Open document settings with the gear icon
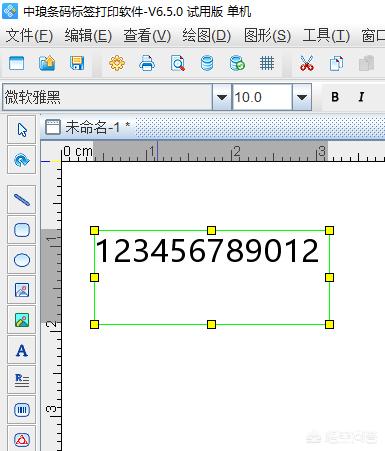Viewport: 385px width, 451px height. coord(117,63)
